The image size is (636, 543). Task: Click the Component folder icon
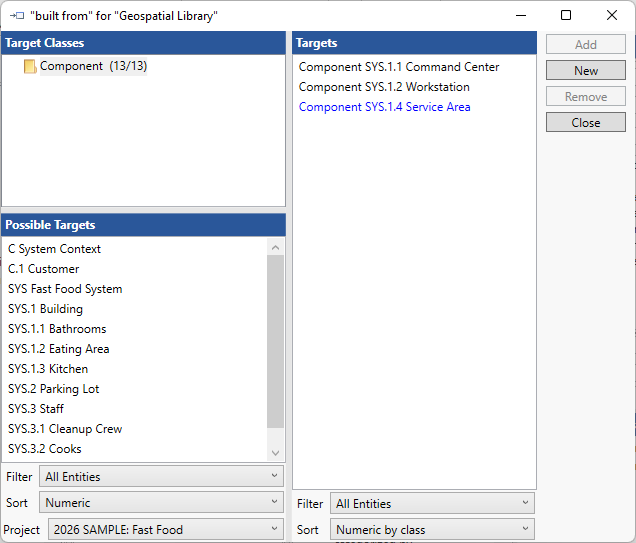coord(30,66)
